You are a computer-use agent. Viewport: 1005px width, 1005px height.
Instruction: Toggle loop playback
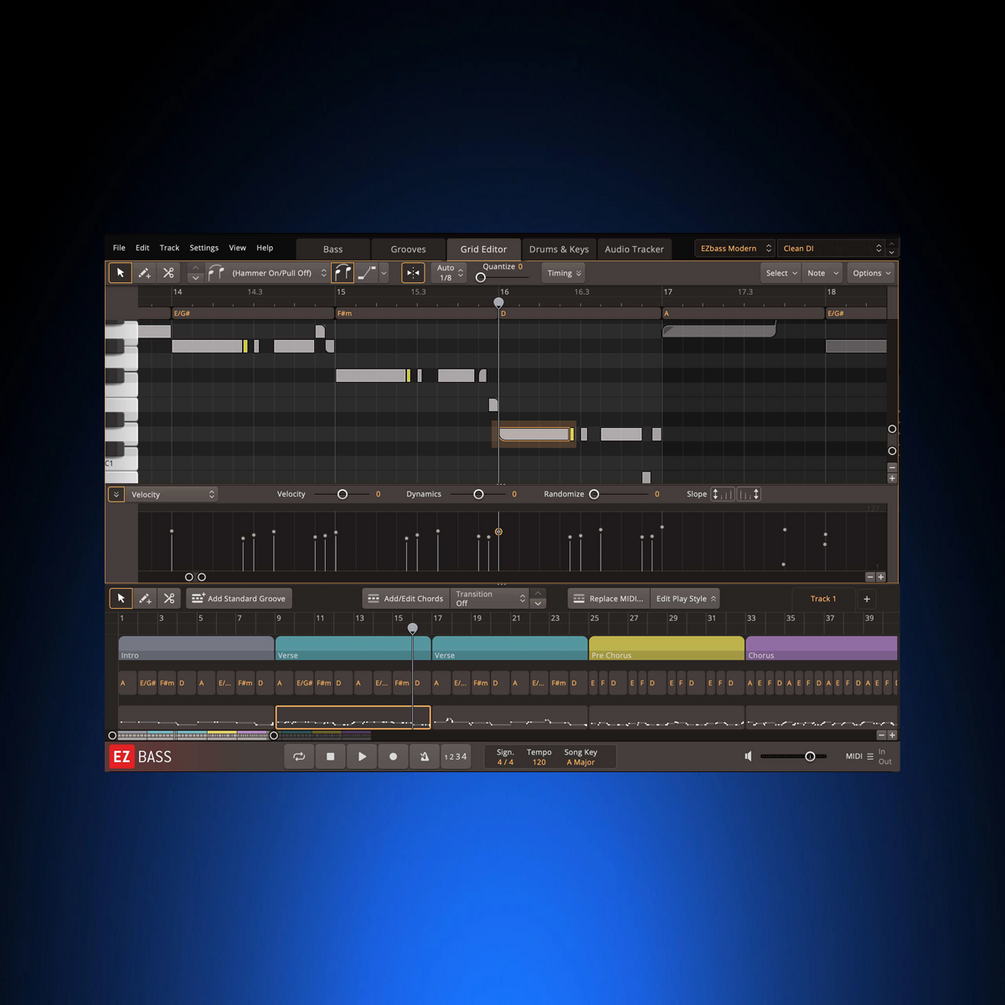click(x=299, y=756)
